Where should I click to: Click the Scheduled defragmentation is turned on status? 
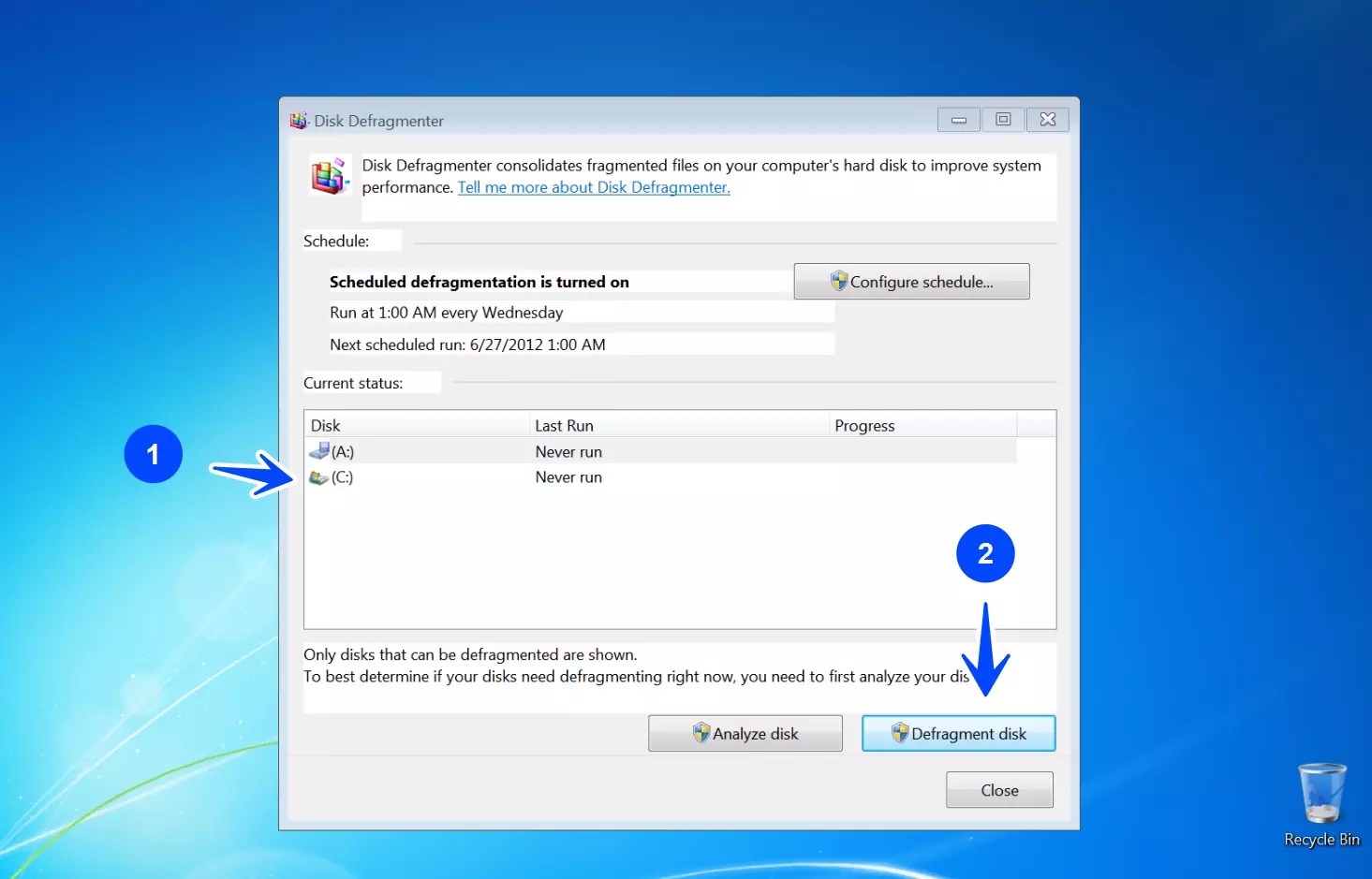(x=479, y=282)
